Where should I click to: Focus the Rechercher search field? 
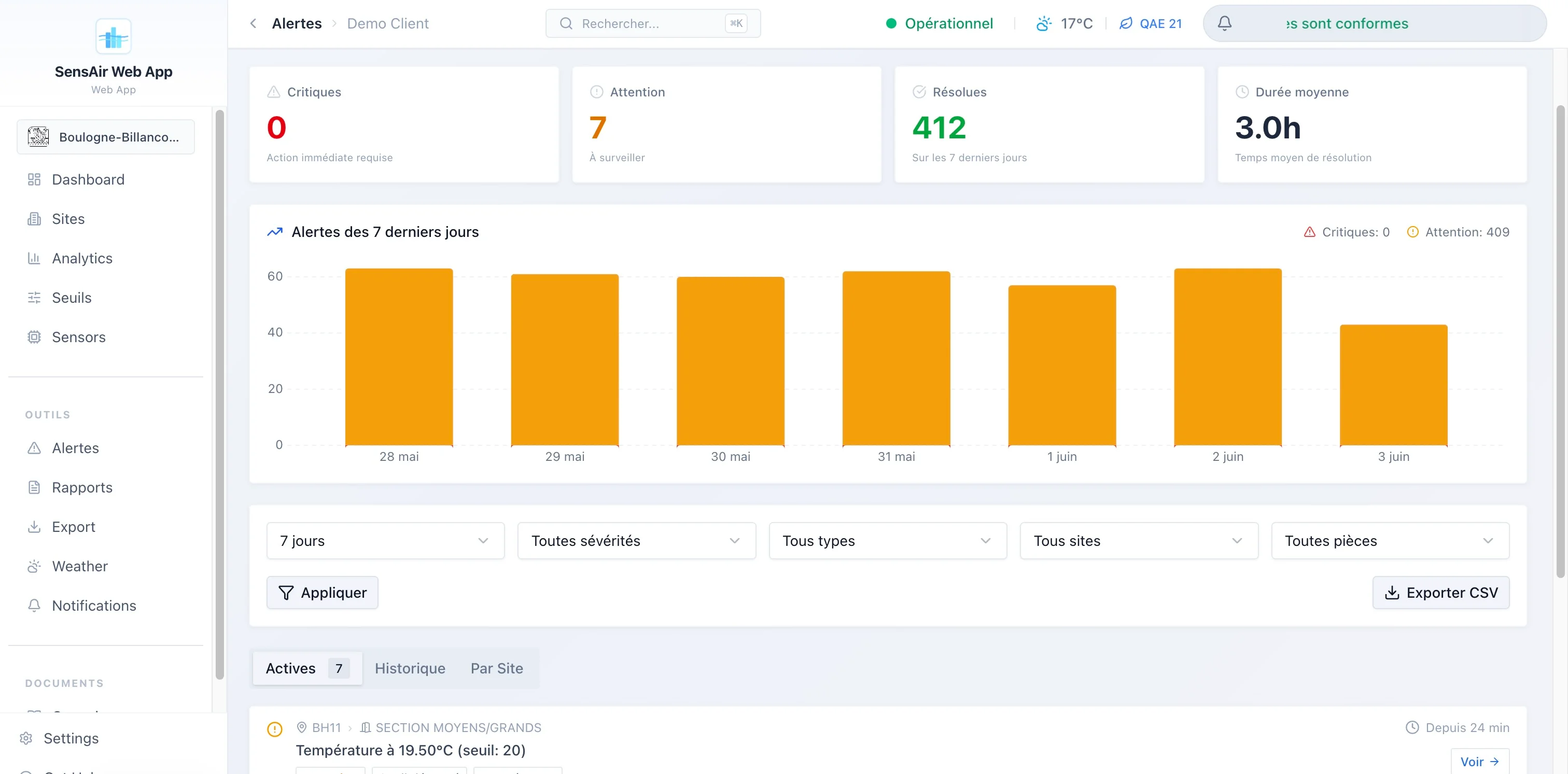tap(653, 23)
